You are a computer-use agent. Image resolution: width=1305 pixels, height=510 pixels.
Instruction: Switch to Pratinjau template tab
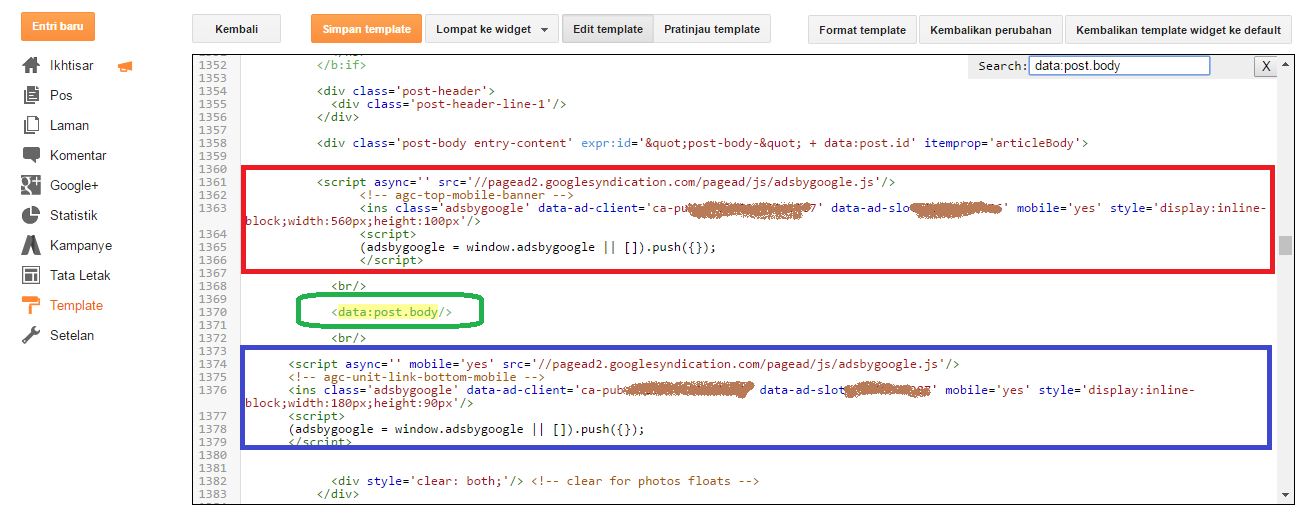[x=712, y=29]
